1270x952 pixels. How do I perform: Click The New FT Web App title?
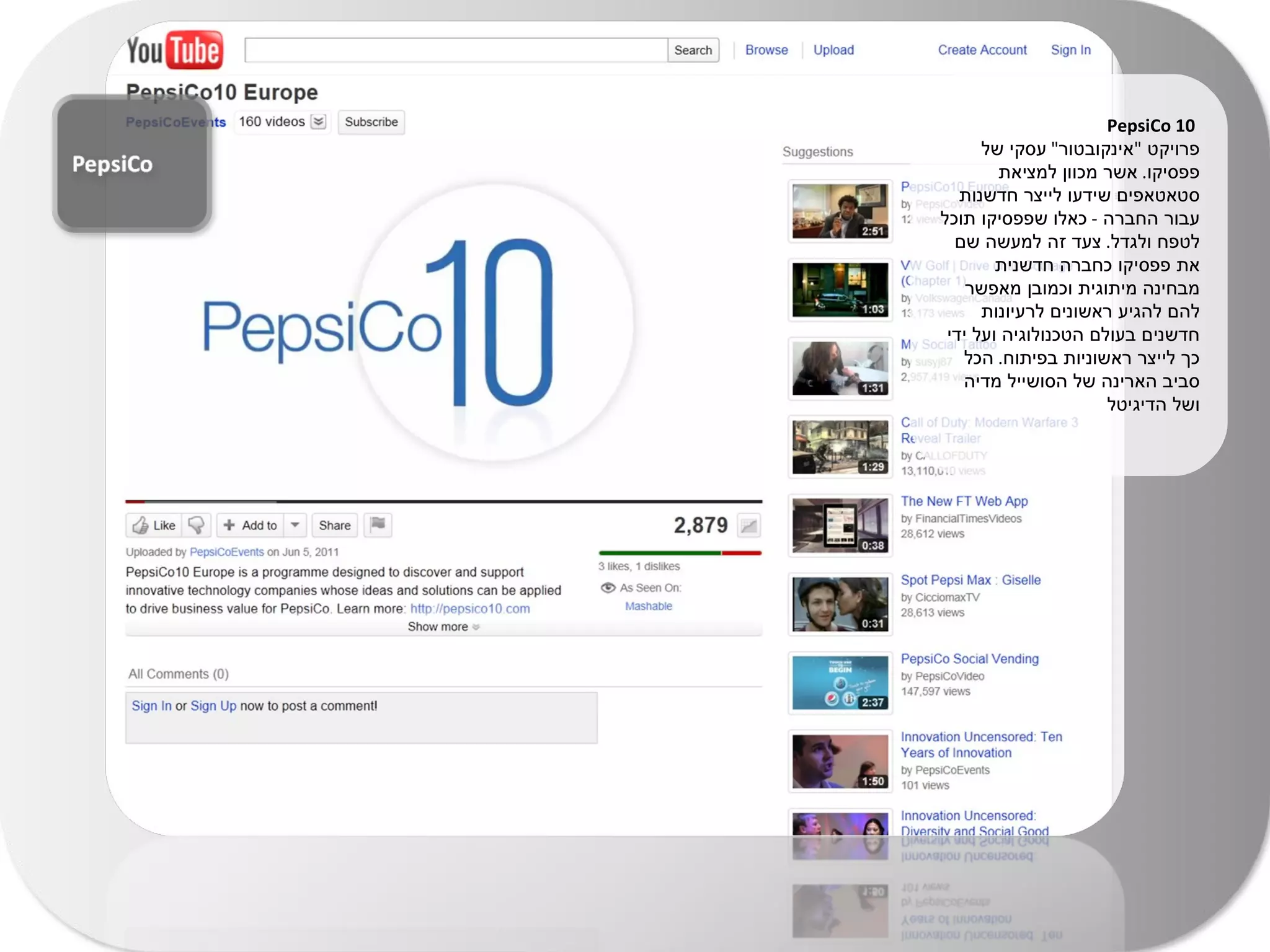click(x=964, y=501)
